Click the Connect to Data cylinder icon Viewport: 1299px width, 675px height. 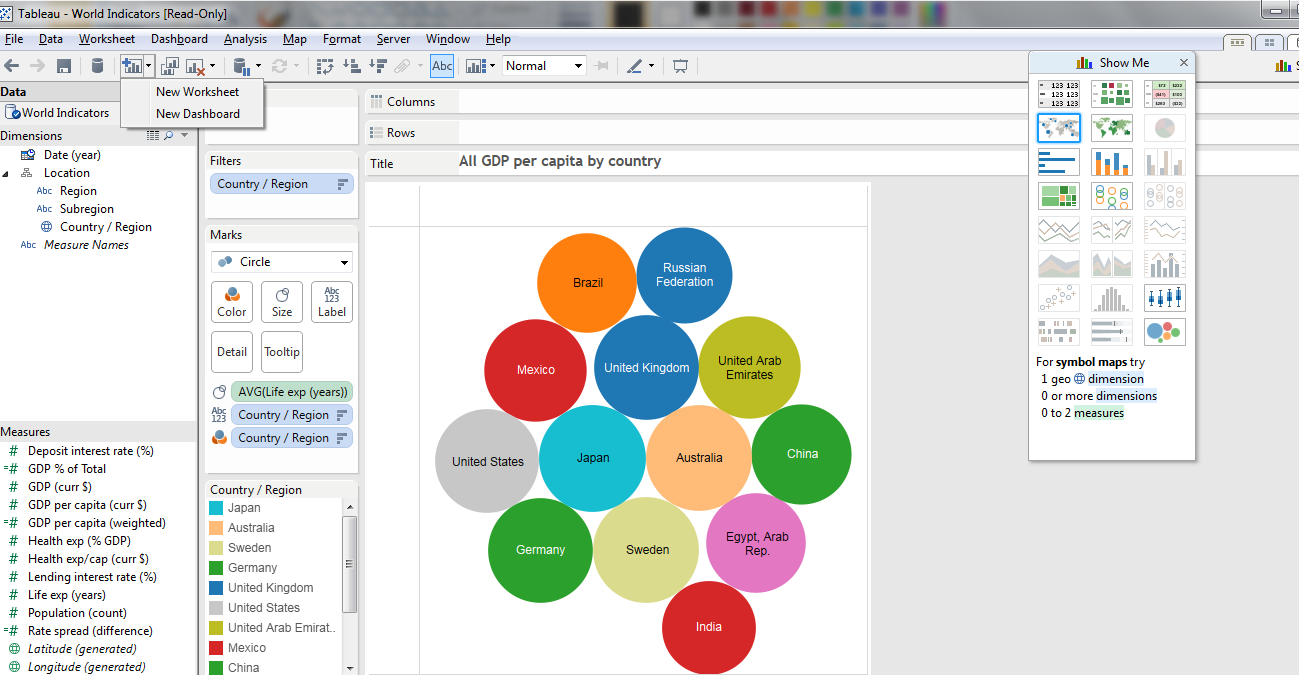point(97,66)
